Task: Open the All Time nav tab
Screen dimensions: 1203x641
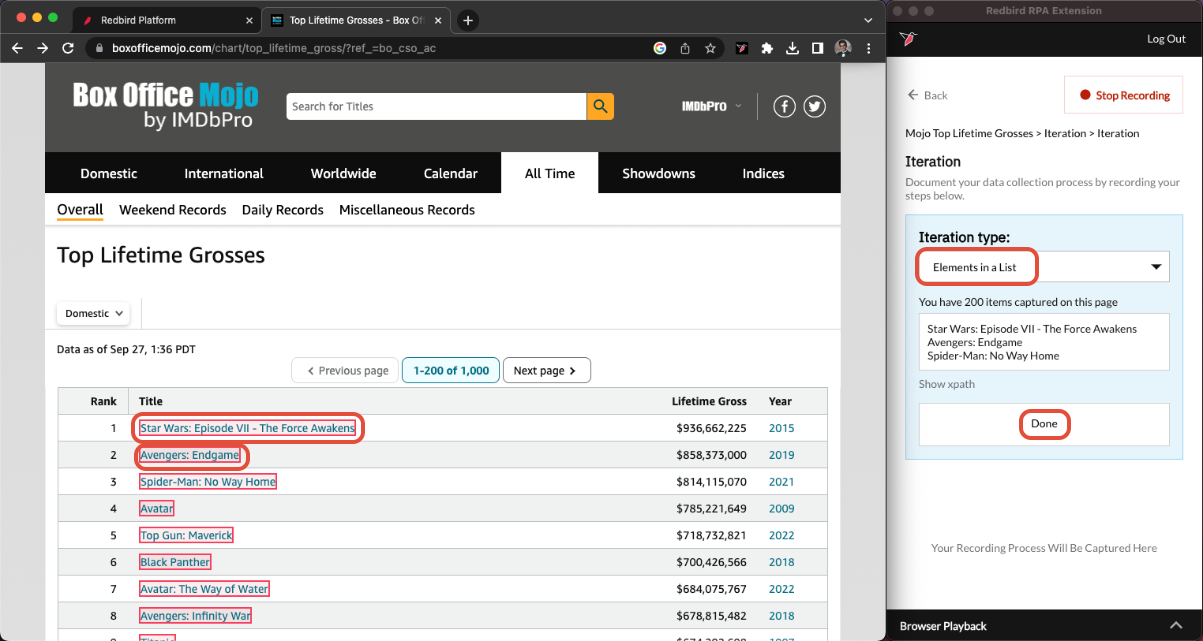Action: (550, 173)
